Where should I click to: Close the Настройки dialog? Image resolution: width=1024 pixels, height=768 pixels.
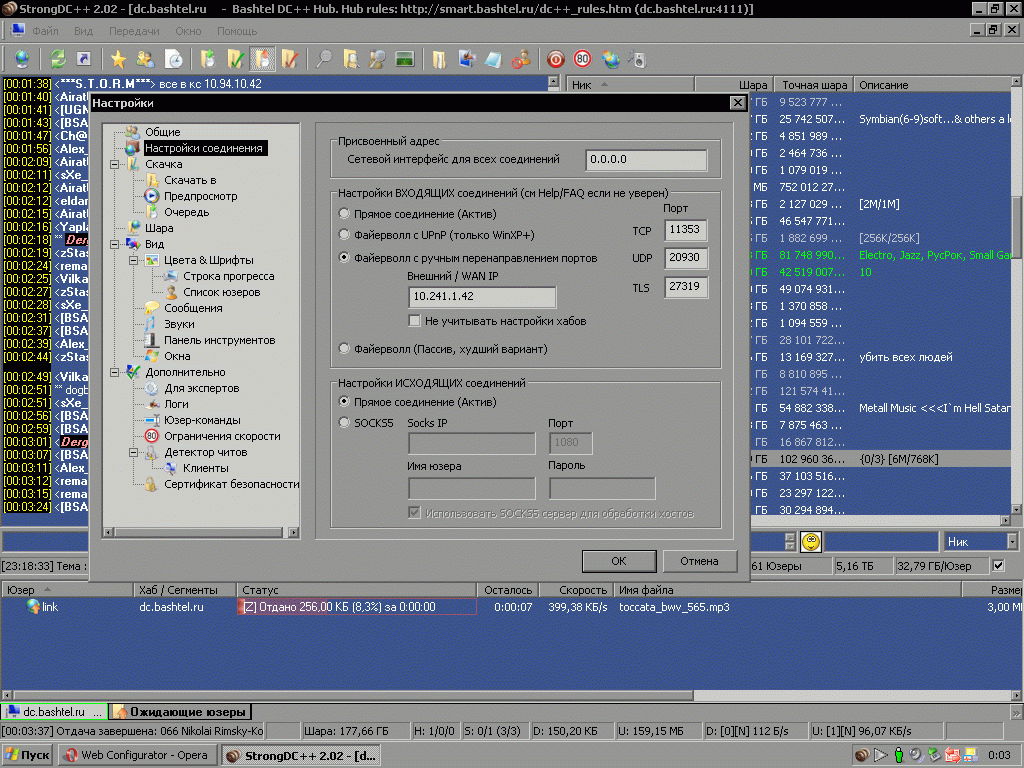(737, 103)
